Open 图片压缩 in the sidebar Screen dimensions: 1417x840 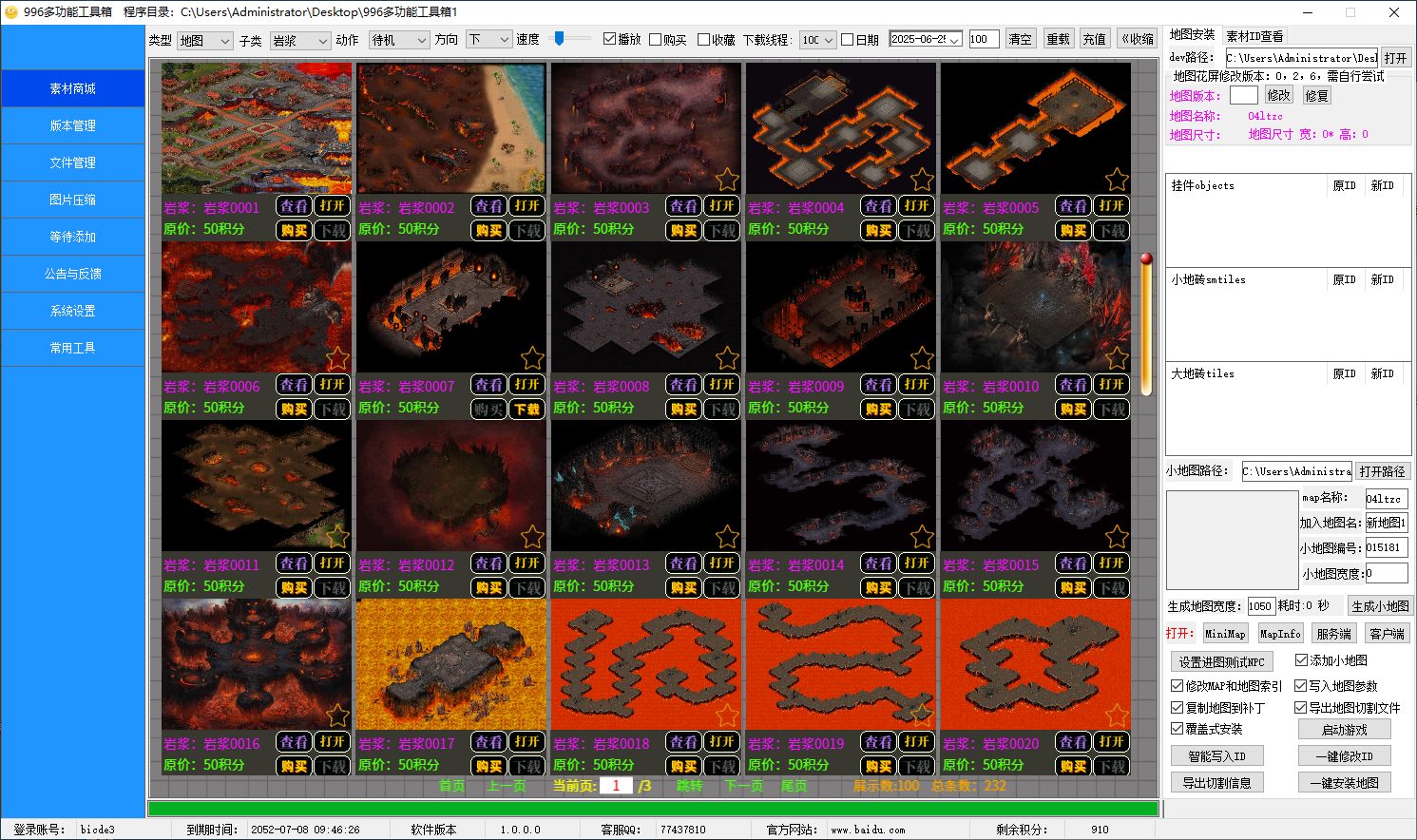coord(72,200)
